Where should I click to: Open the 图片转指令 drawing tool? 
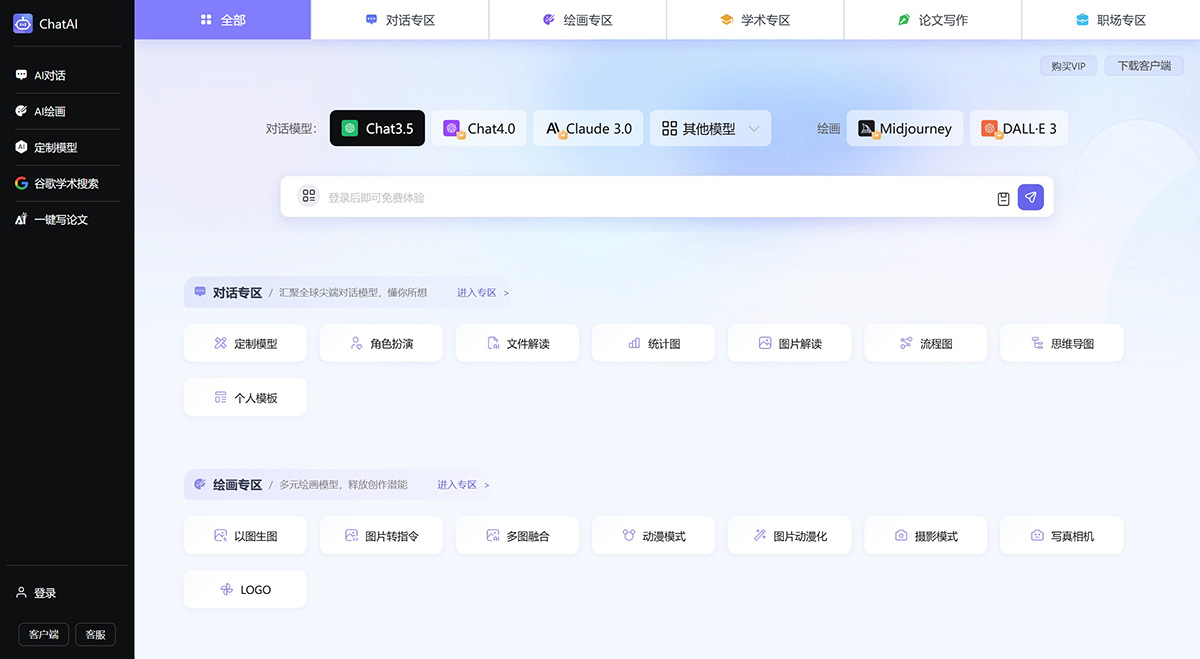coord(381,535)
